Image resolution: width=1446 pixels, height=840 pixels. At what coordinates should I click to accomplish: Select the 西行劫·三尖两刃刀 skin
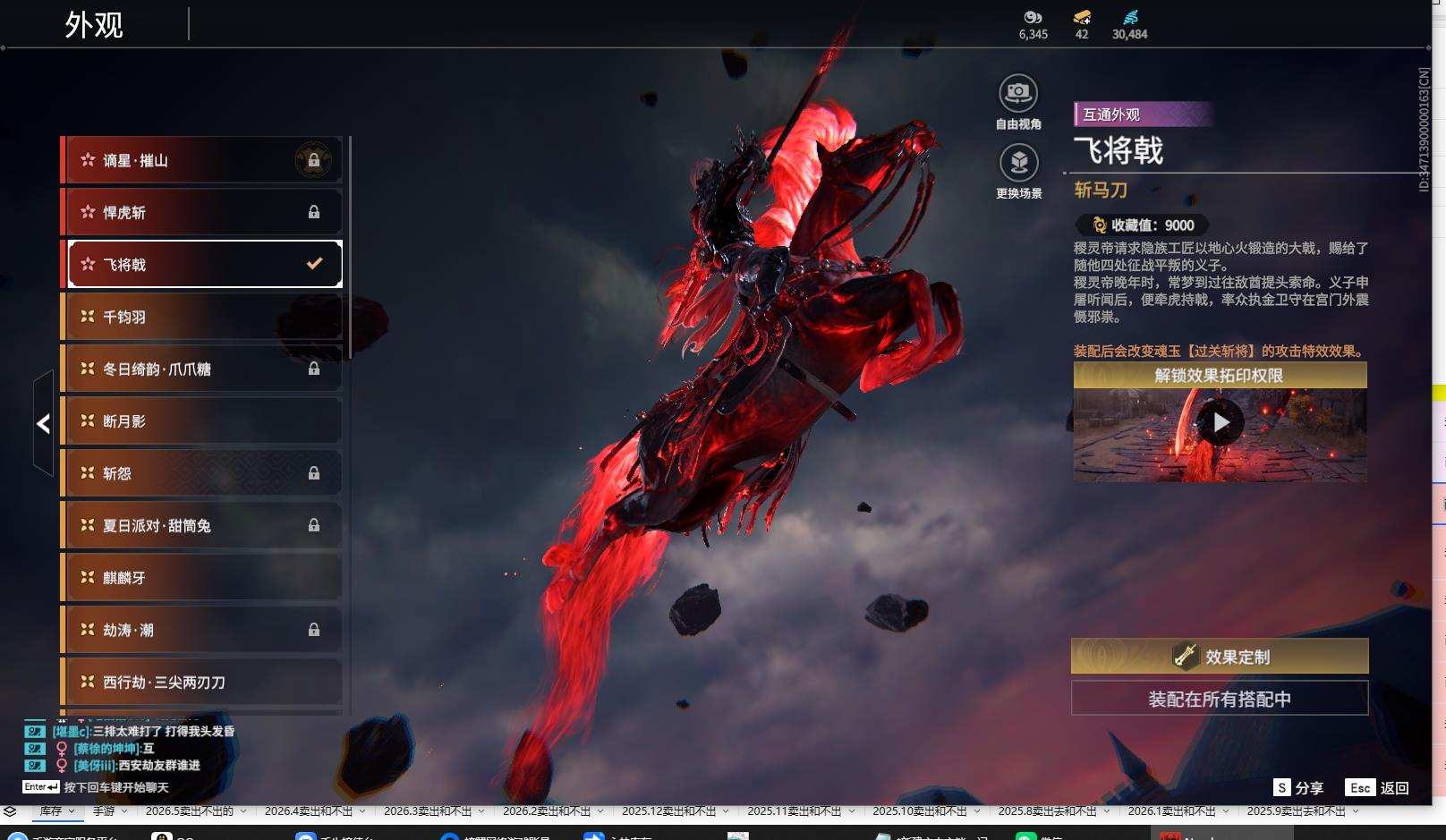click(201, 682)
